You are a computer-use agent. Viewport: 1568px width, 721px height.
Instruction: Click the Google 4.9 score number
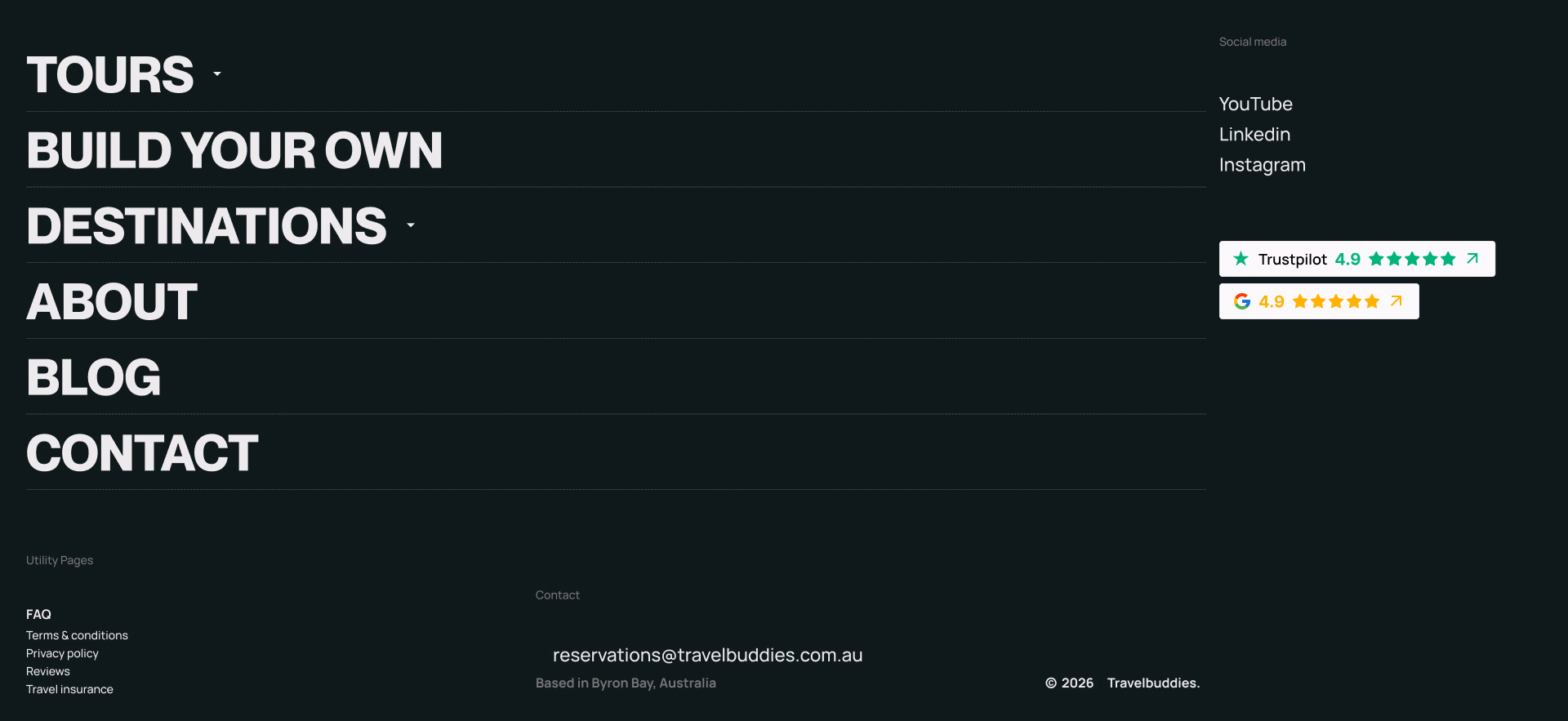click(x=1272, y=301)
